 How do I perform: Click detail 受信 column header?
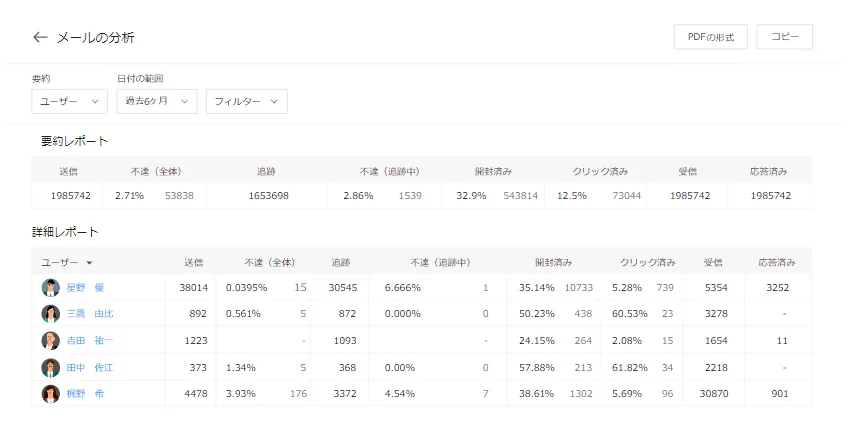713,263
